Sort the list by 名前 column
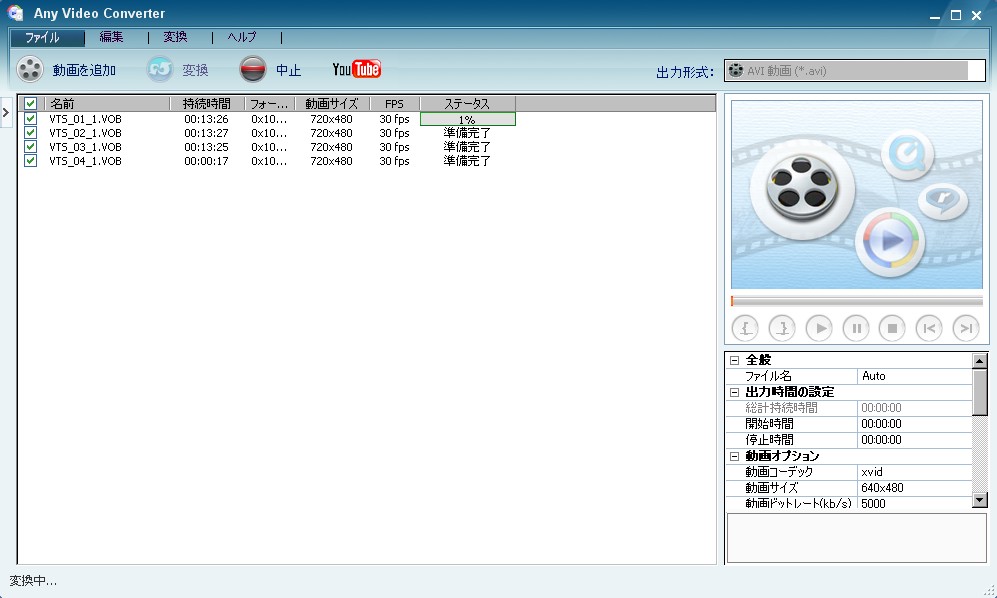 click(x=107, y=103)
